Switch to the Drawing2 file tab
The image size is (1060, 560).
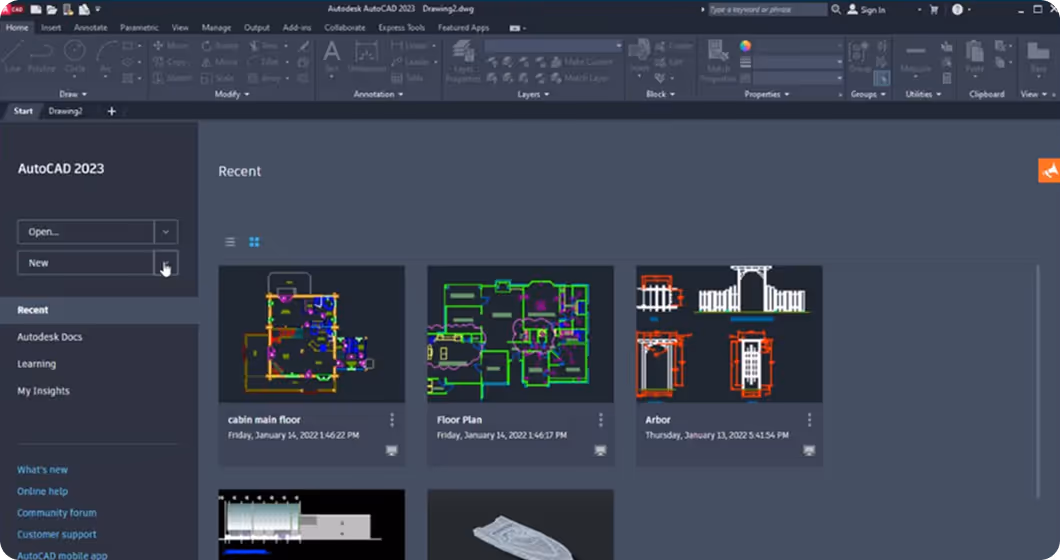(66, 111)
